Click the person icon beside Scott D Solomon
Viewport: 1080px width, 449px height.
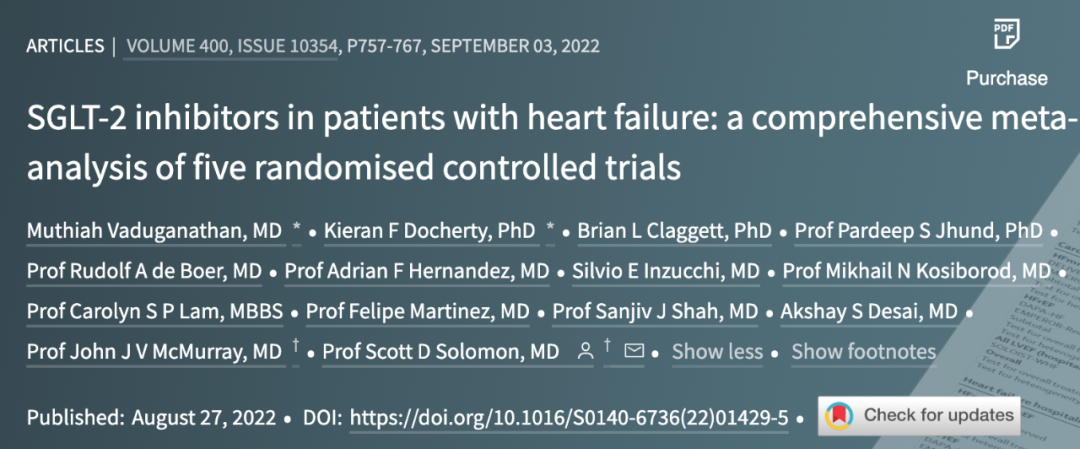tap(585, 352)
